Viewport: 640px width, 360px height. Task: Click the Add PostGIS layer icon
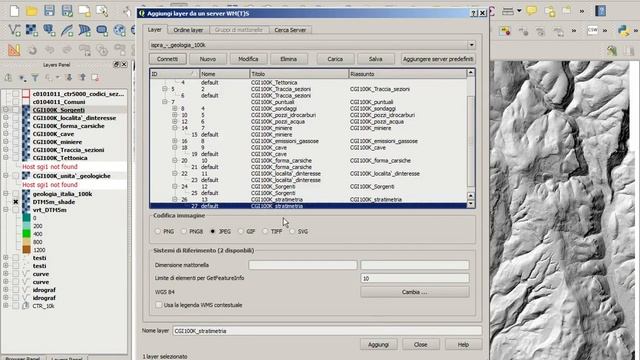point(49,30)
